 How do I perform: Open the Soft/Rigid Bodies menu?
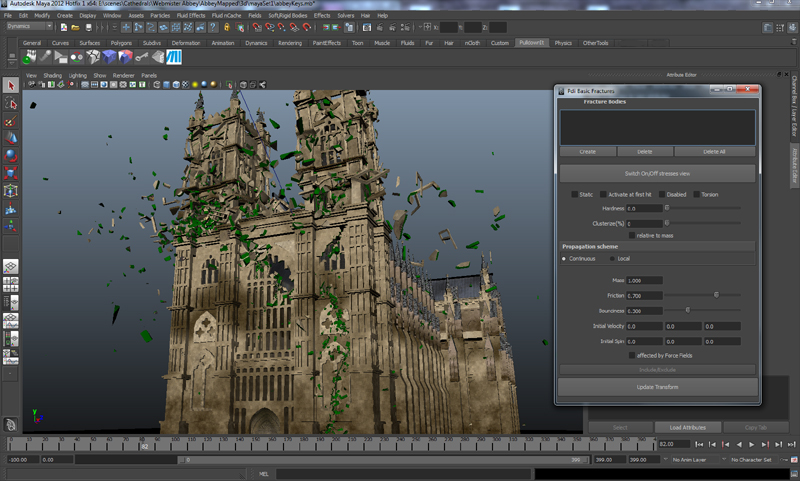pos(287,15)
